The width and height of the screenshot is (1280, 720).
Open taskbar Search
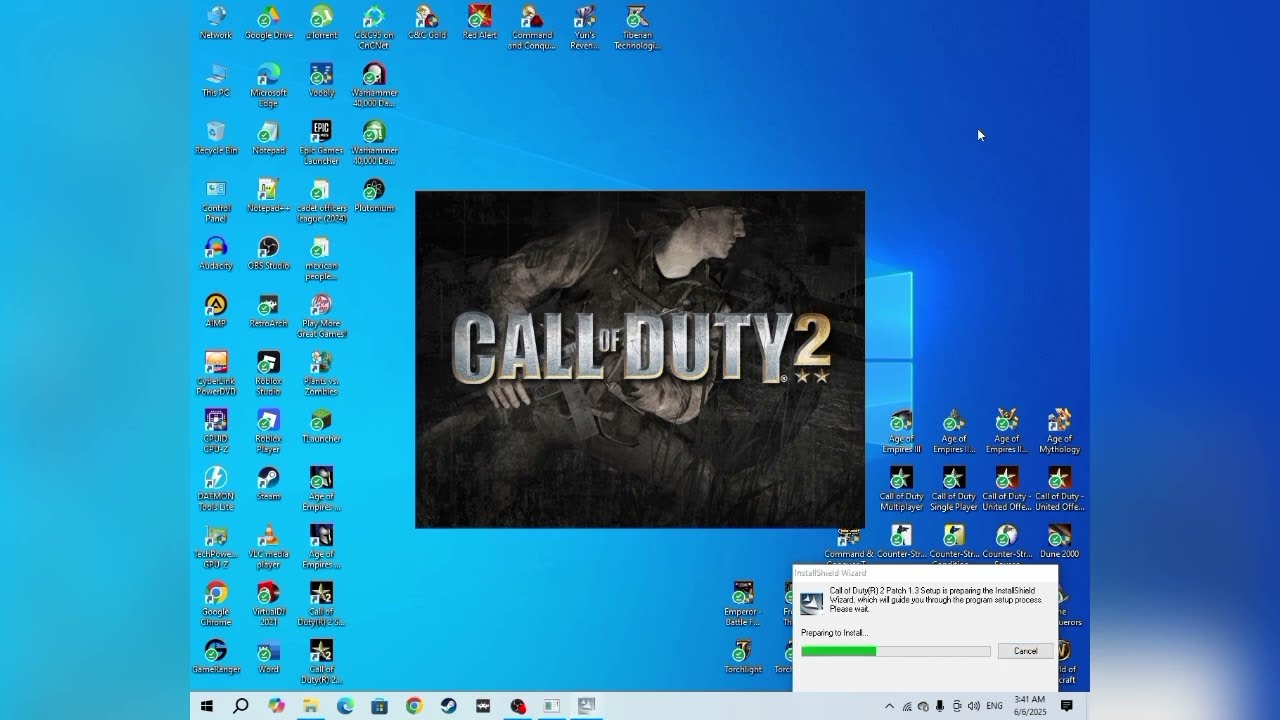241,706
